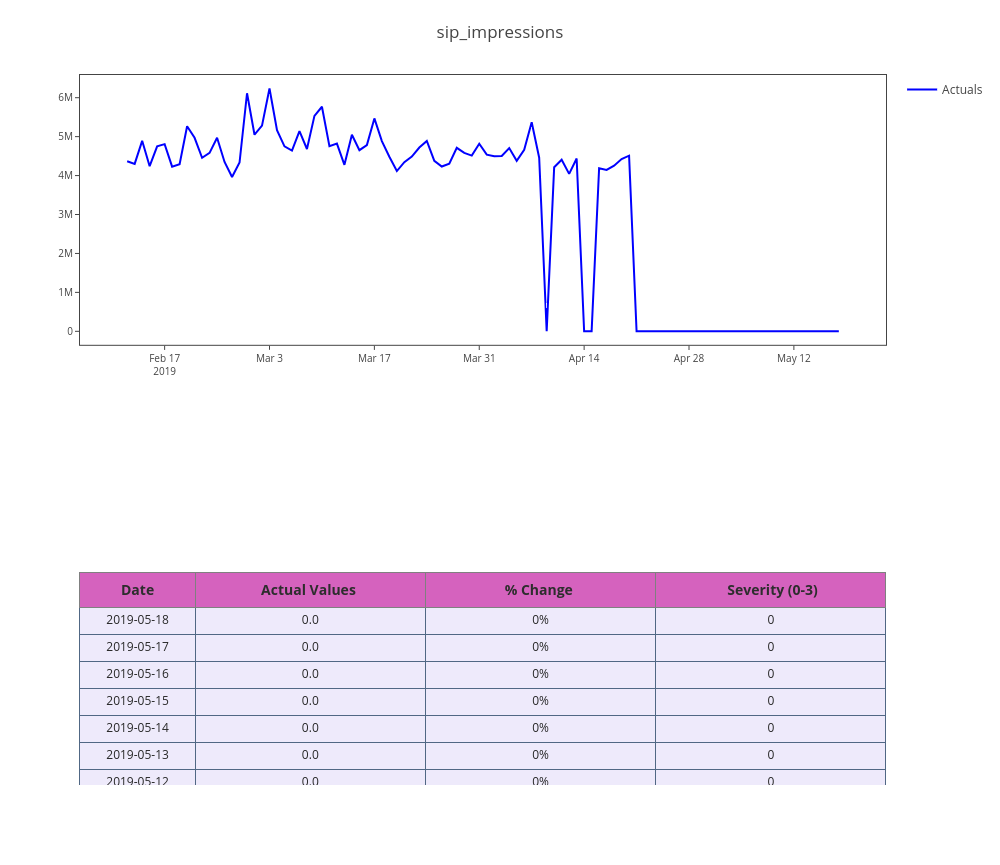Toggle the Actuals trace in the legend
Viewport: 1000px width, 865px height.
coord(961,90)
